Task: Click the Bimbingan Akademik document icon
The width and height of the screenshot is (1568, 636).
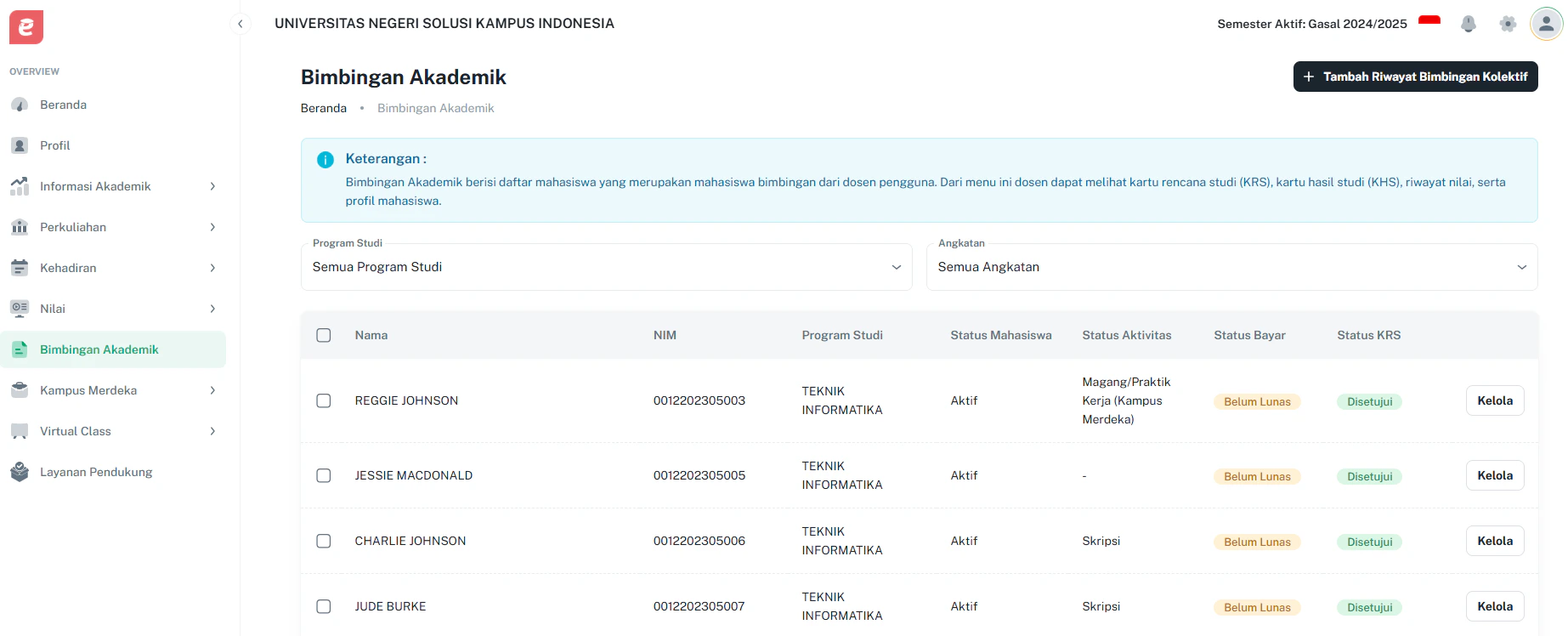Action: pos(20,349)
